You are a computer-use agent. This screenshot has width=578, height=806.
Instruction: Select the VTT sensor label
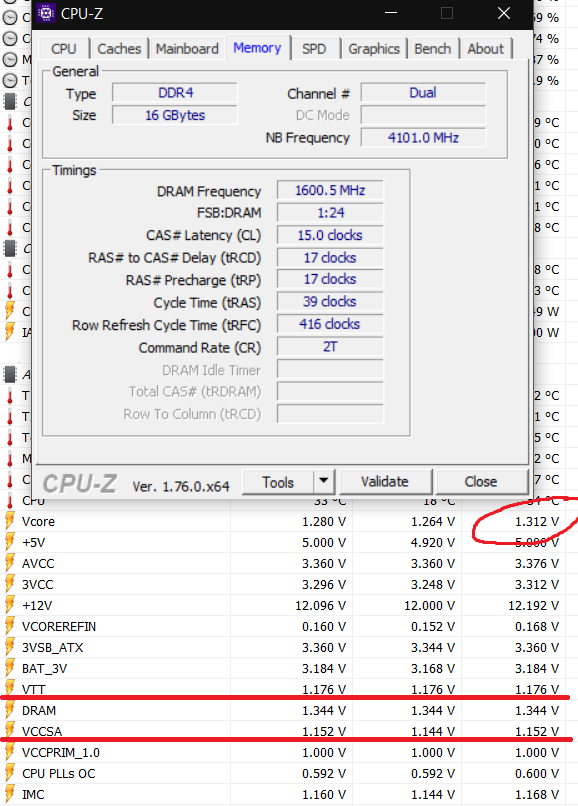point(33,689)
